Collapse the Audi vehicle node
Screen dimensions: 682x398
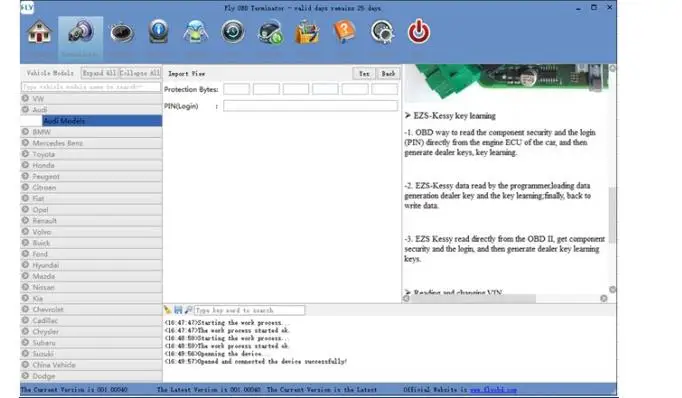click(x=25, y=110)
